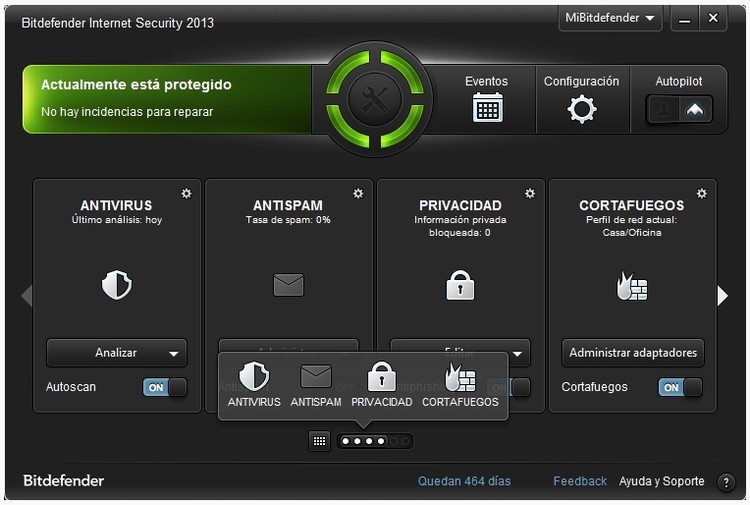This screenshot has width=750, height=505.
Task: Click the central wrench repair icon
Action: coord(375,99)
